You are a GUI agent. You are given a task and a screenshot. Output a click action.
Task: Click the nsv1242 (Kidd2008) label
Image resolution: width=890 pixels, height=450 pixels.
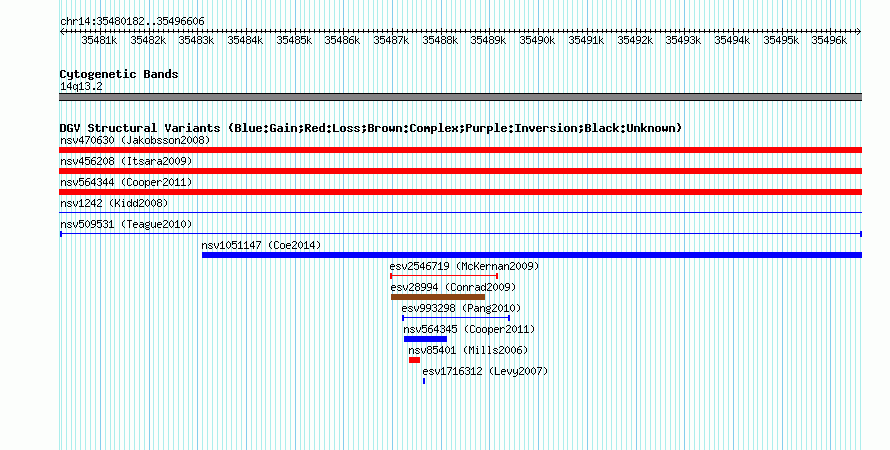114,203
